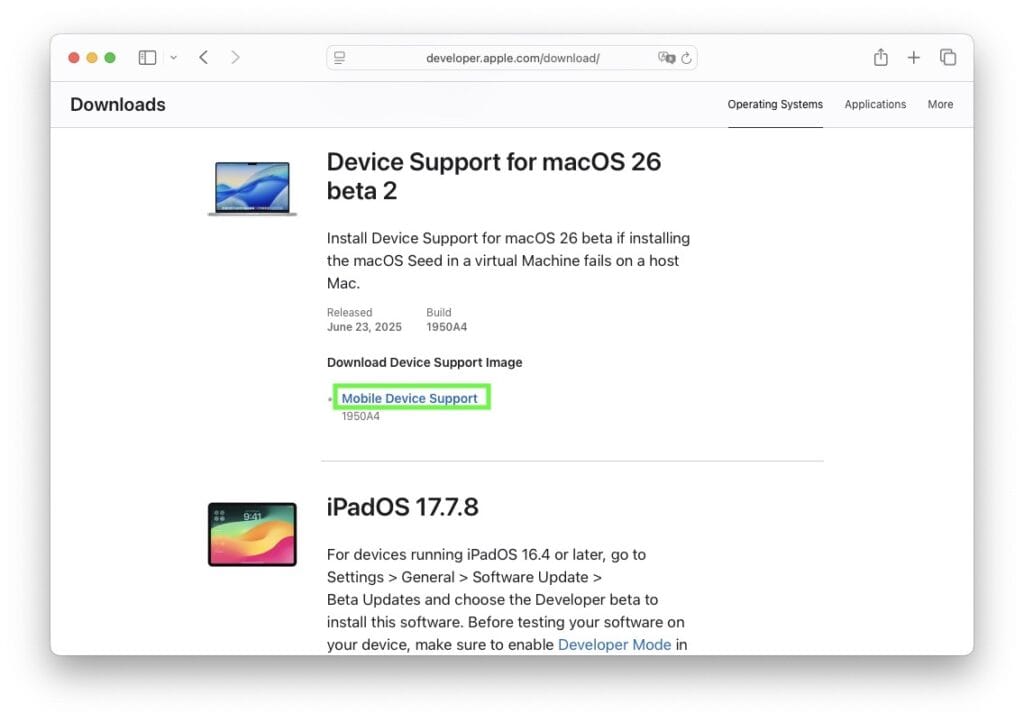Viewport: 1024px width, 722px height.
Task: Go forward with the forward arrow
Action: point(235,57)
